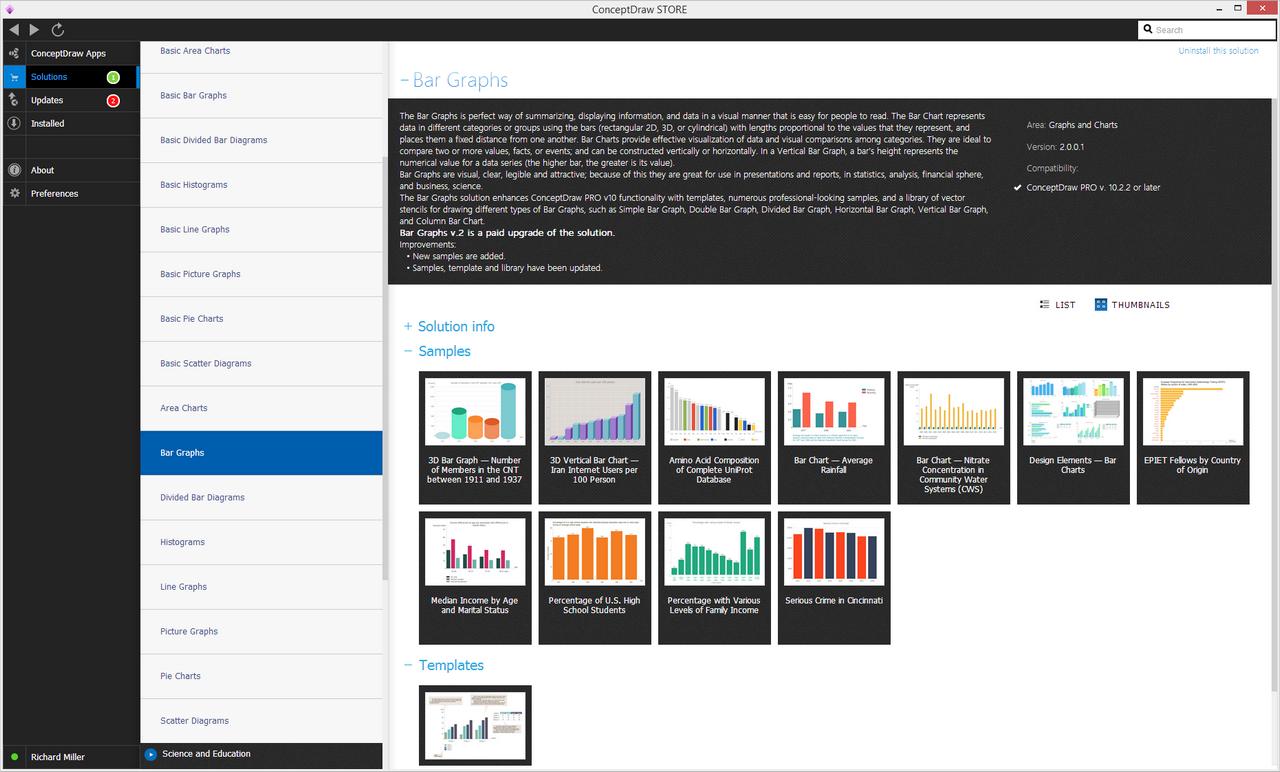Viewport: 1280px width, 772px height.
Task: Select Scatter Diagrams solution
Action: click(261, 721)
